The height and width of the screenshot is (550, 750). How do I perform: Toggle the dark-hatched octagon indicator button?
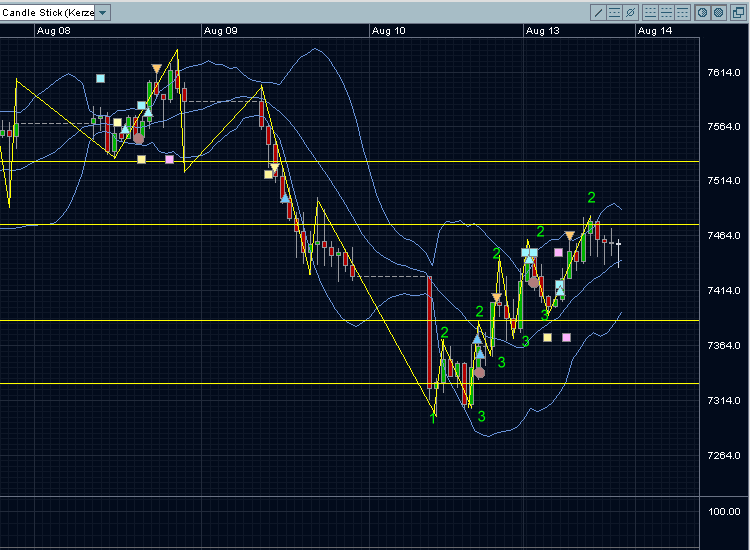719,13
